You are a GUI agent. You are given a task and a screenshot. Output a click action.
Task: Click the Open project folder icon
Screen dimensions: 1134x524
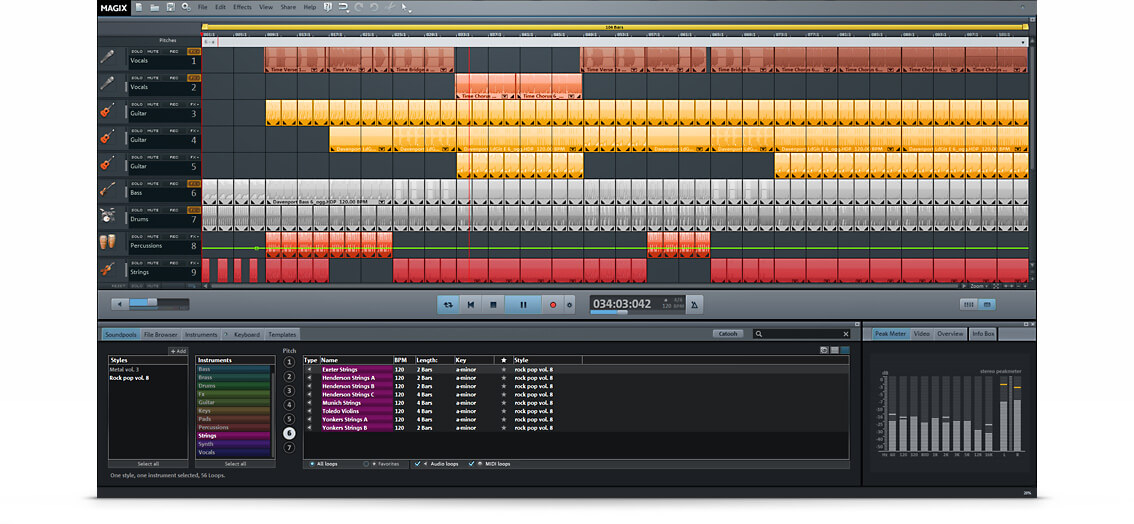coord(155,7)
